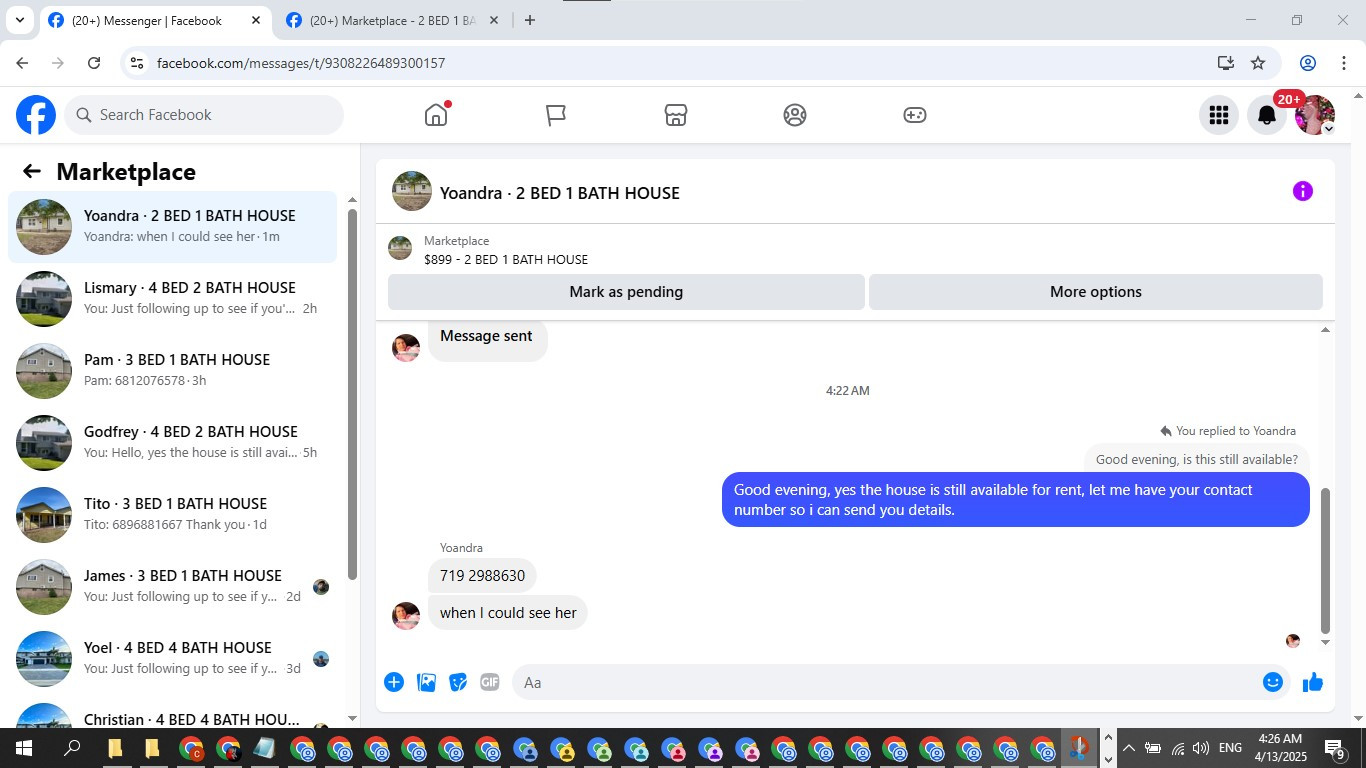Open the Pages flag icon
Screen dimensions: 1366x768
(x=556, y=115)
